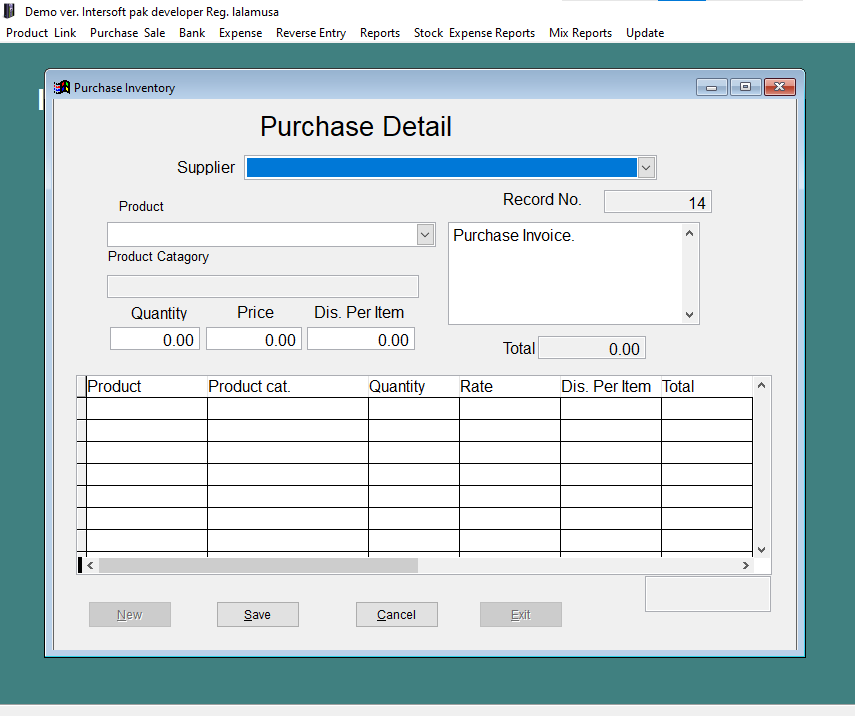Screen dimensions: 855x716
Task: Open the Product dropdown
Action: click(x=424, y=234)
